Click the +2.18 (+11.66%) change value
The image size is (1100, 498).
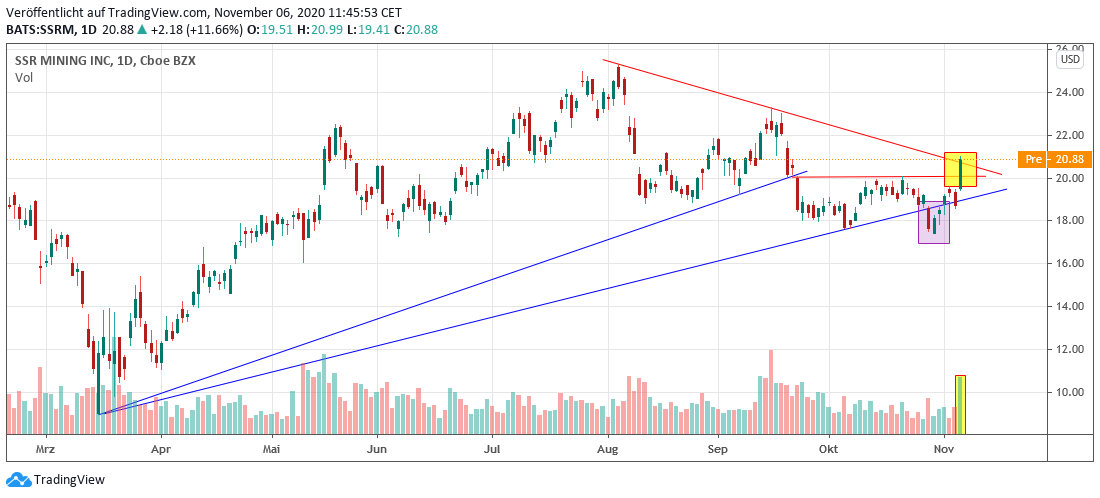pyautogui.click(x=196, y=30)
